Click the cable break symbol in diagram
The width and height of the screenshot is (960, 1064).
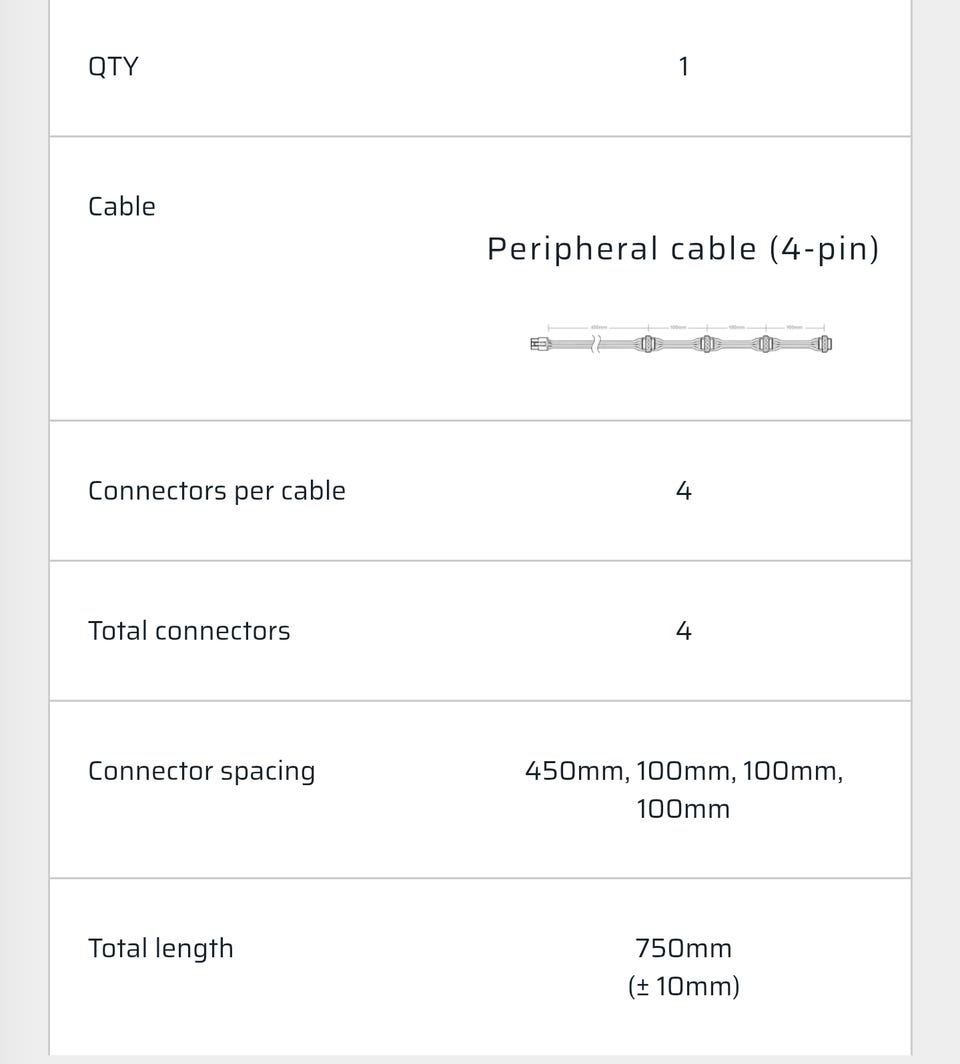(x=596, y=344)
